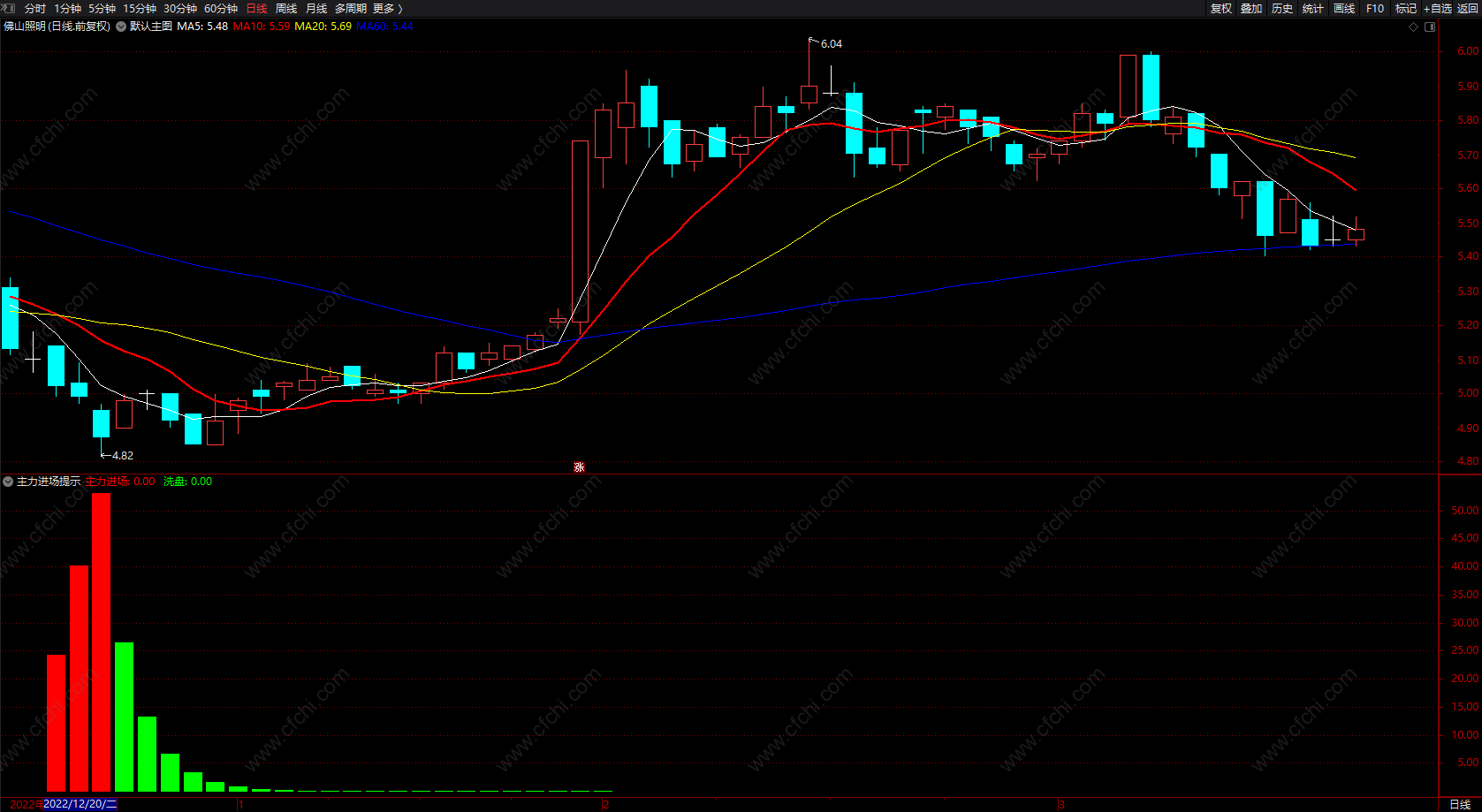Select the 60分钟 period tab
Image resolution: width=1482 pixels, height=812 pixels.
tap(221, 9)
